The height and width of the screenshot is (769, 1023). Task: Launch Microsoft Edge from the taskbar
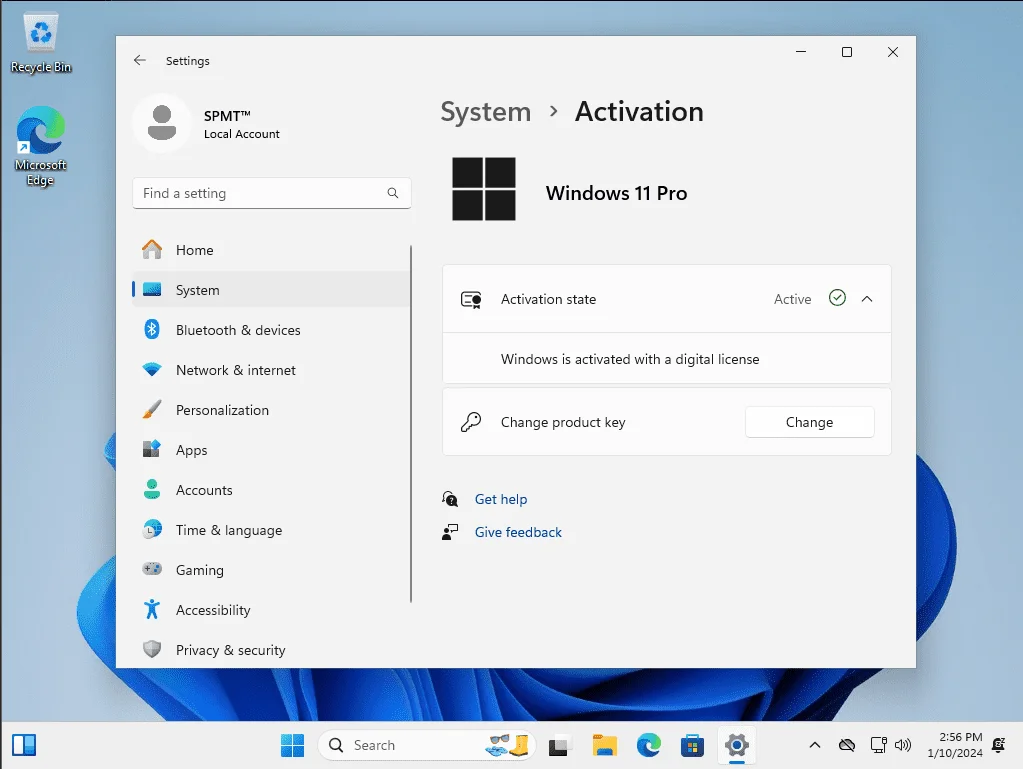tap(649, 745)
